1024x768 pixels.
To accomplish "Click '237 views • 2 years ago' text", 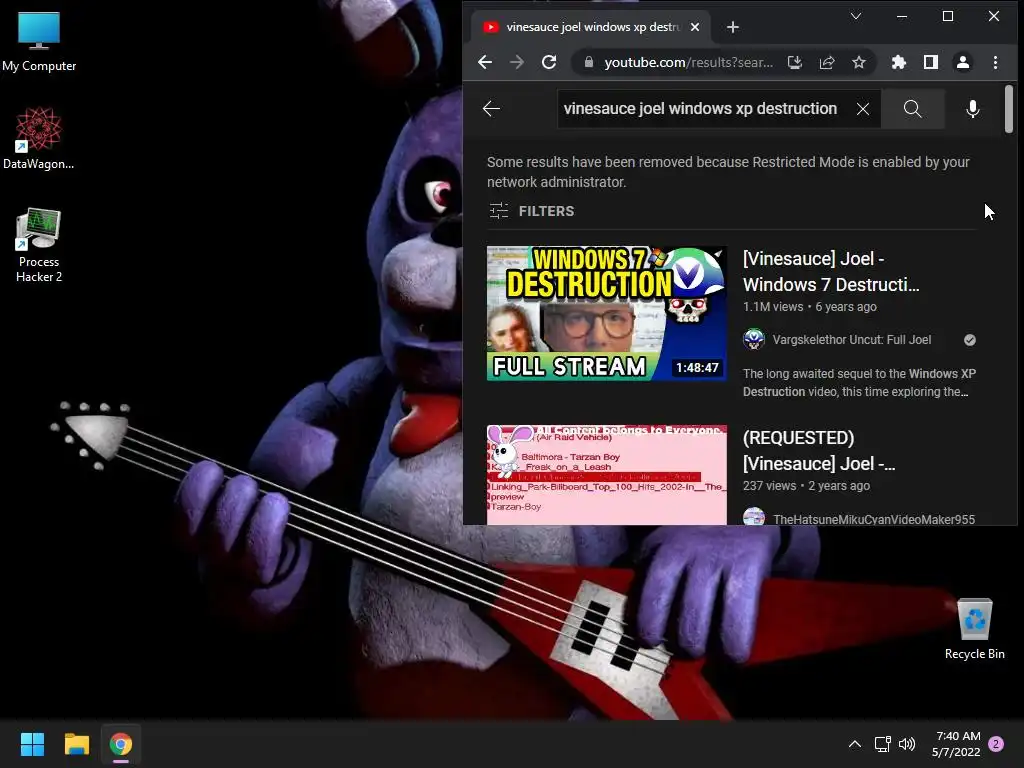I will tap(807, 485).
